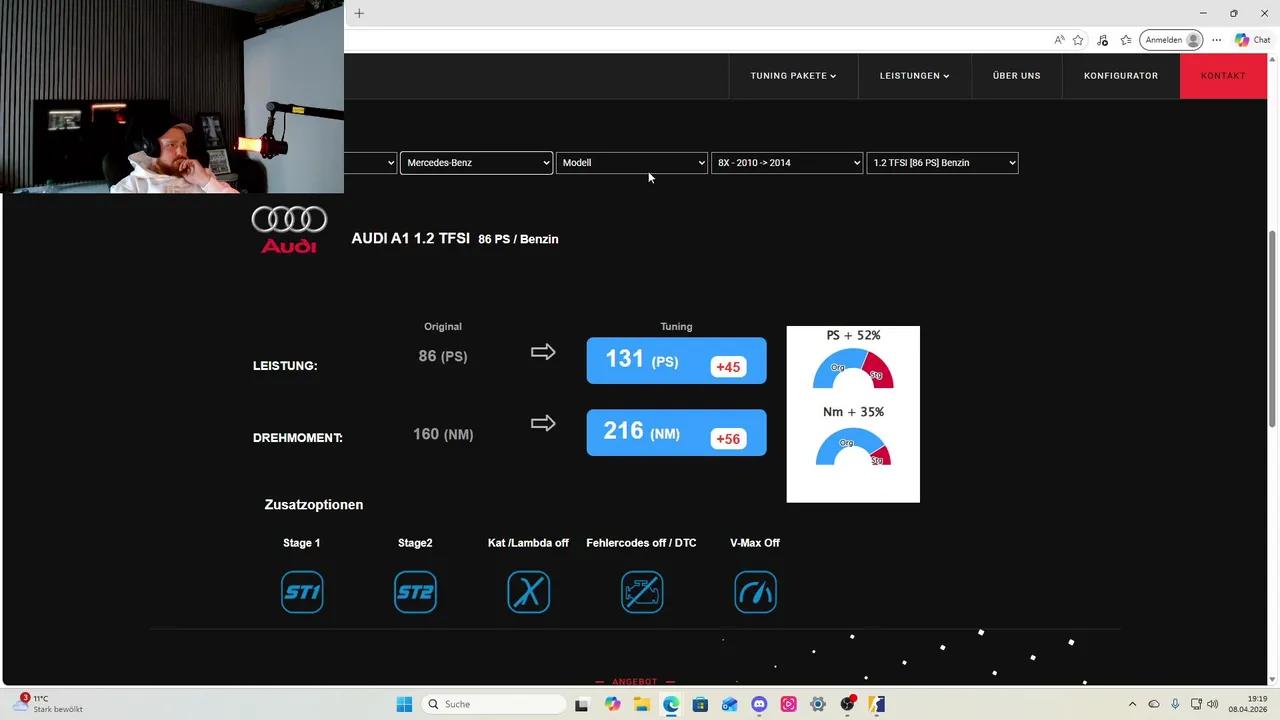Viewport: 1280px width, 720px height.
Task: Open the partially hidden first dropdown
Action: click(370, 163)
